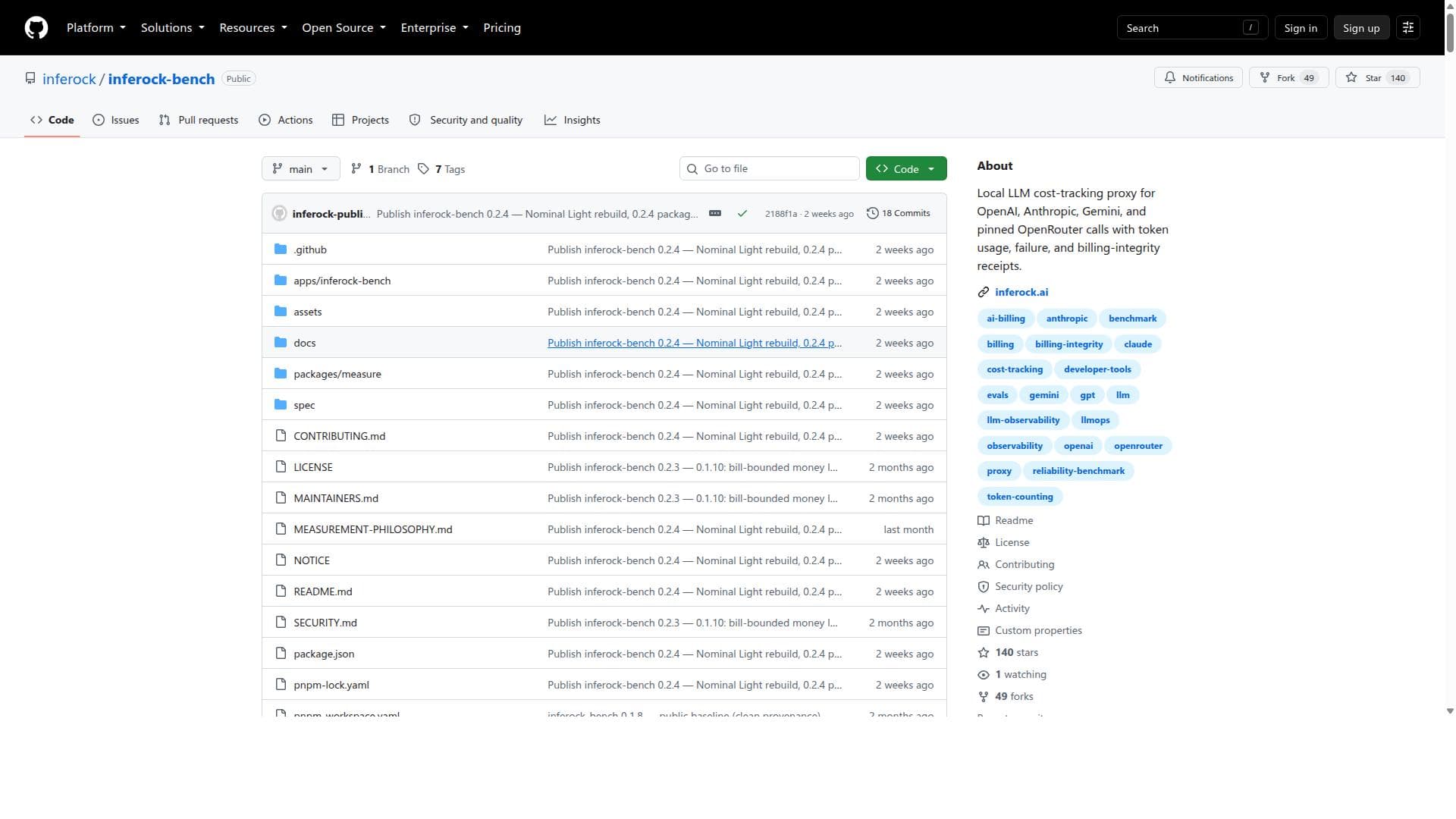
Task: Click the tag icon beside 7 Tags
Action: coord(423,169)
